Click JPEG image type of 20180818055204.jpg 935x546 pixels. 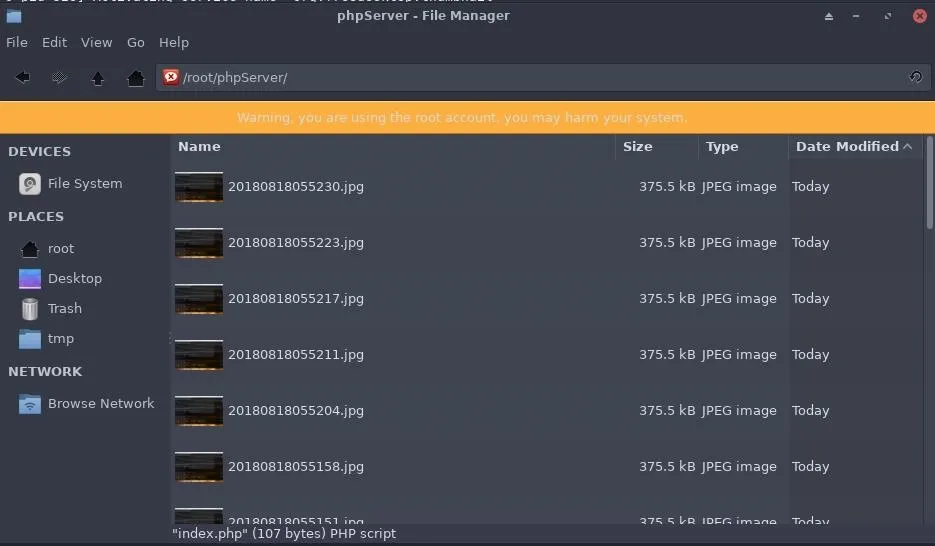pos(739,411)
